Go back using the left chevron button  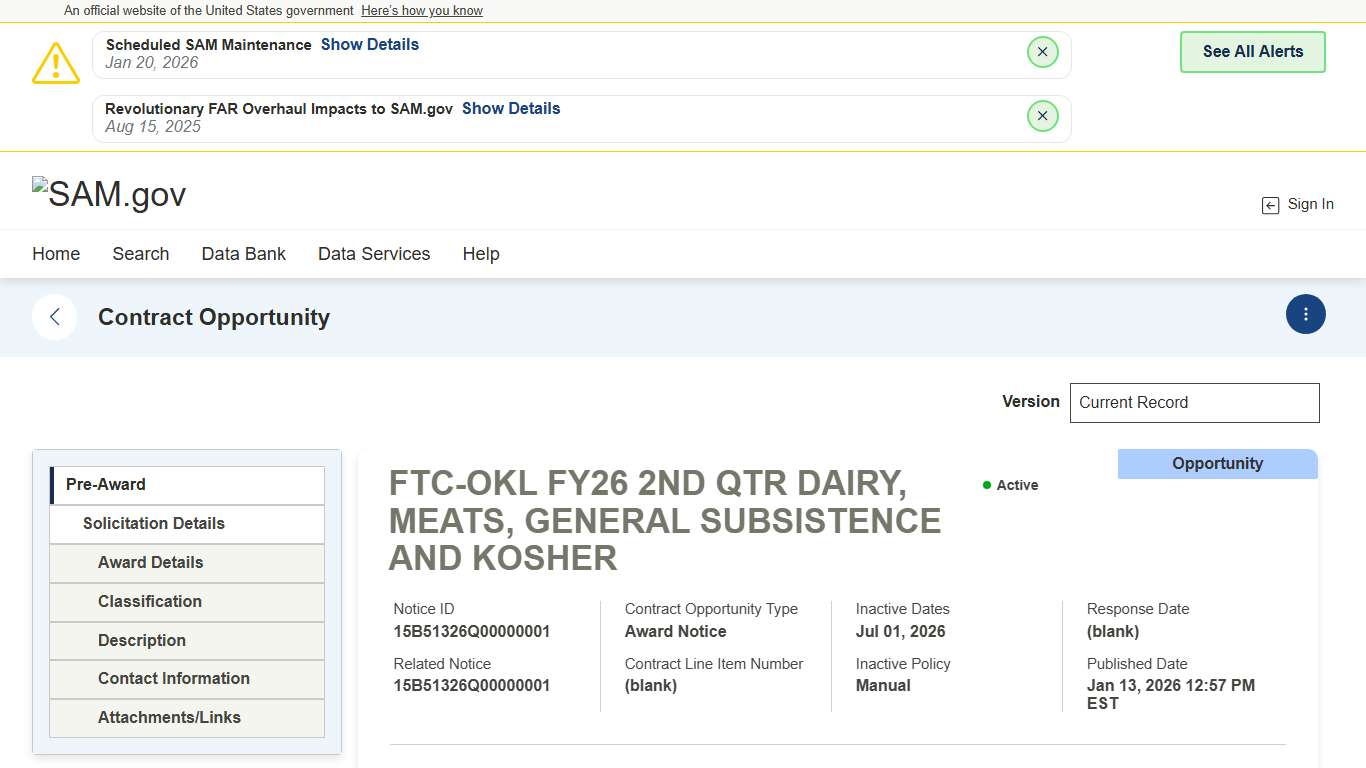55,317
